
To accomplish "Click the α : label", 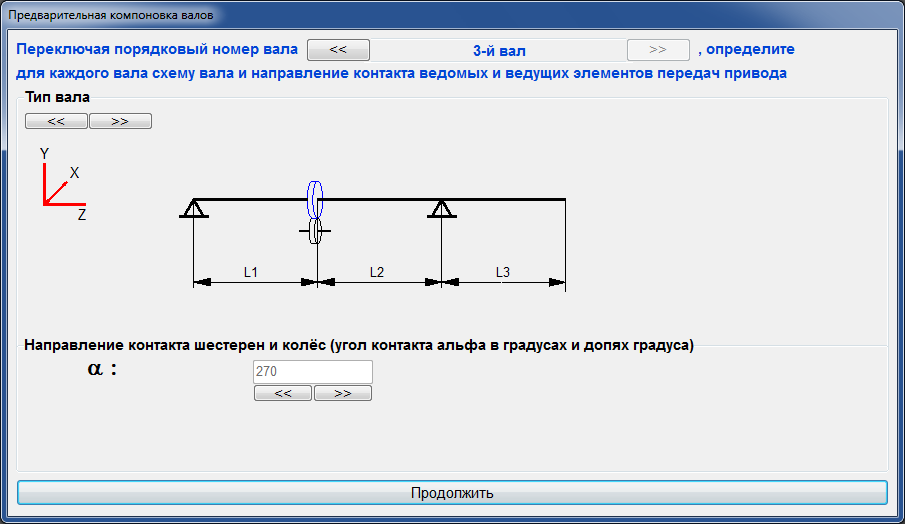I will click(102, 368).
